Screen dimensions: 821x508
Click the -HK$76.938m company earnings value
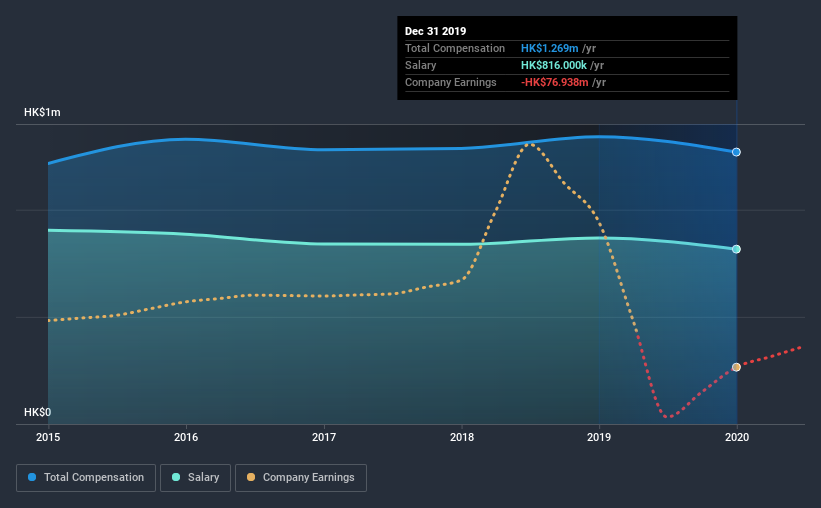(x=554, y=82)
